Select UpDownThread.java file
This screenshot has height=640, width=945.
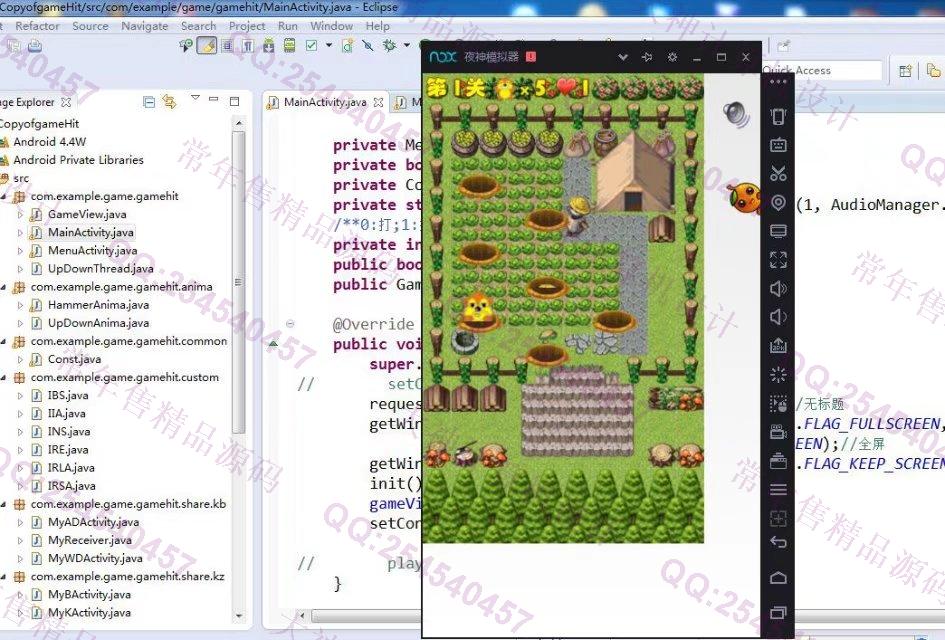tap(100, 269)
